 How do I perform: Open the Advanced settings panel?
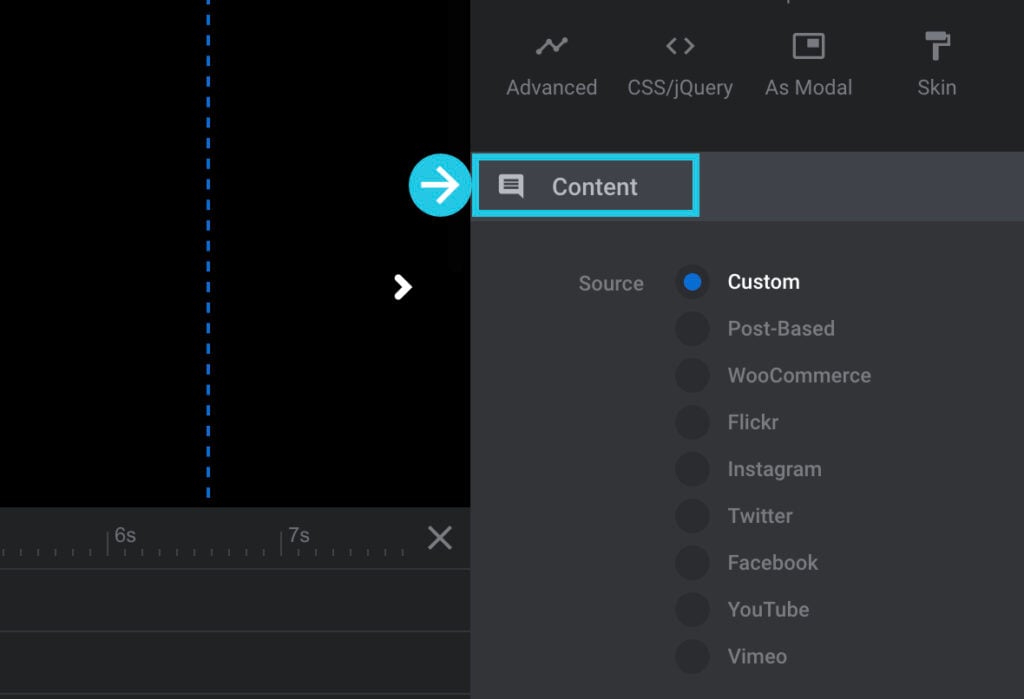click(550, 62)
